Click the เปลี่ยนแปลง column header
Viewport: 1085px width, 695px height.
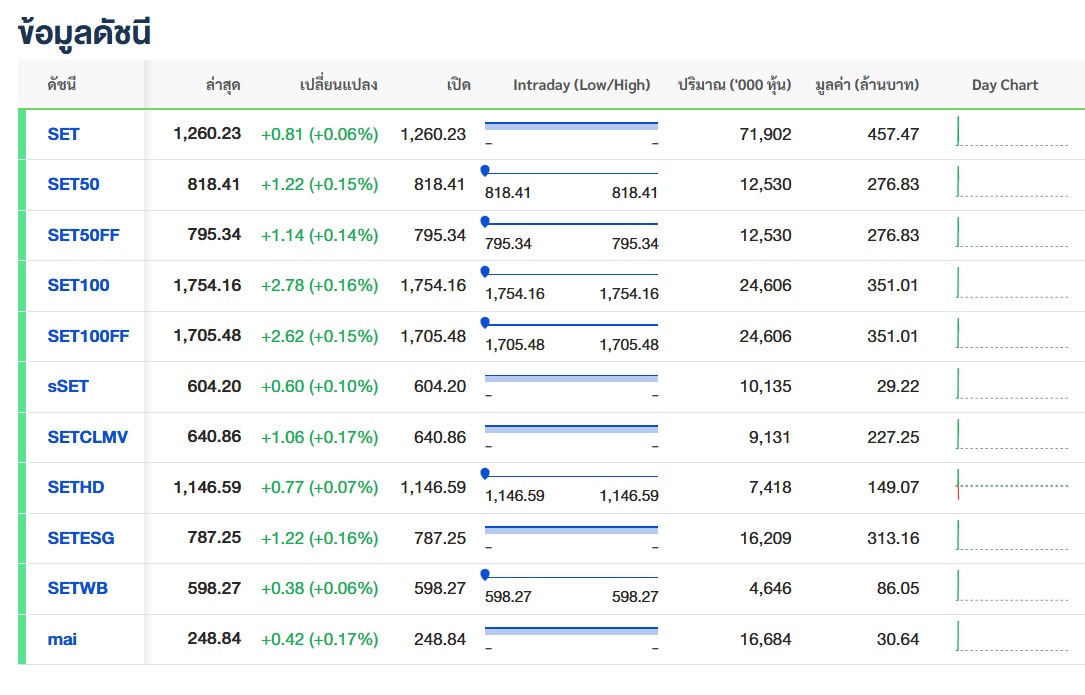(x=338, y=84)
